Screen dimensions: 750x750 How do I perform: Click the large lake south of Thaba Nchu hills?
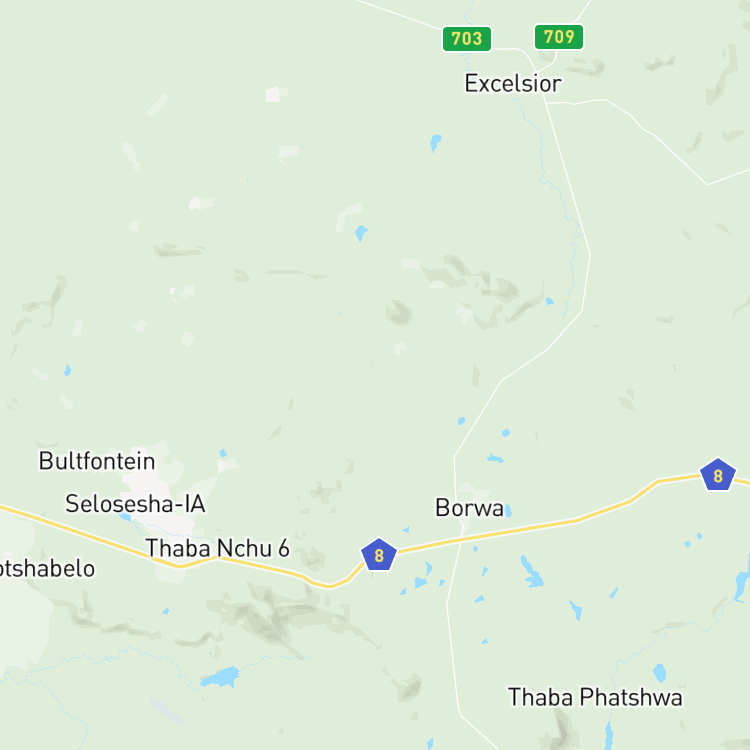pyautogui.click(x=220, y=677)
